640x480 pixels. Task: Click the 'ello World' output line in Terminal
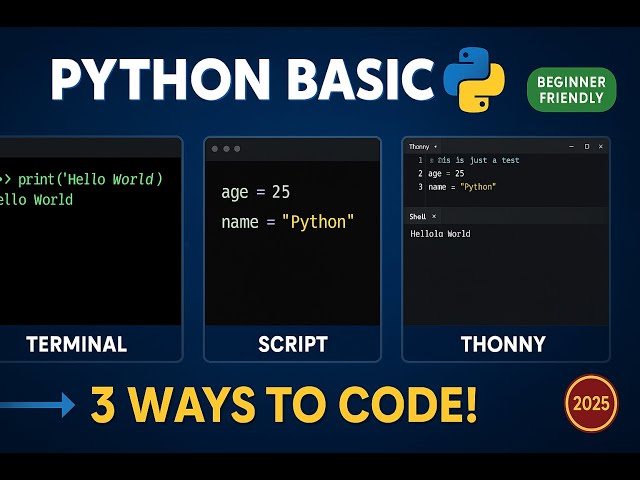[x=36, y=200]
